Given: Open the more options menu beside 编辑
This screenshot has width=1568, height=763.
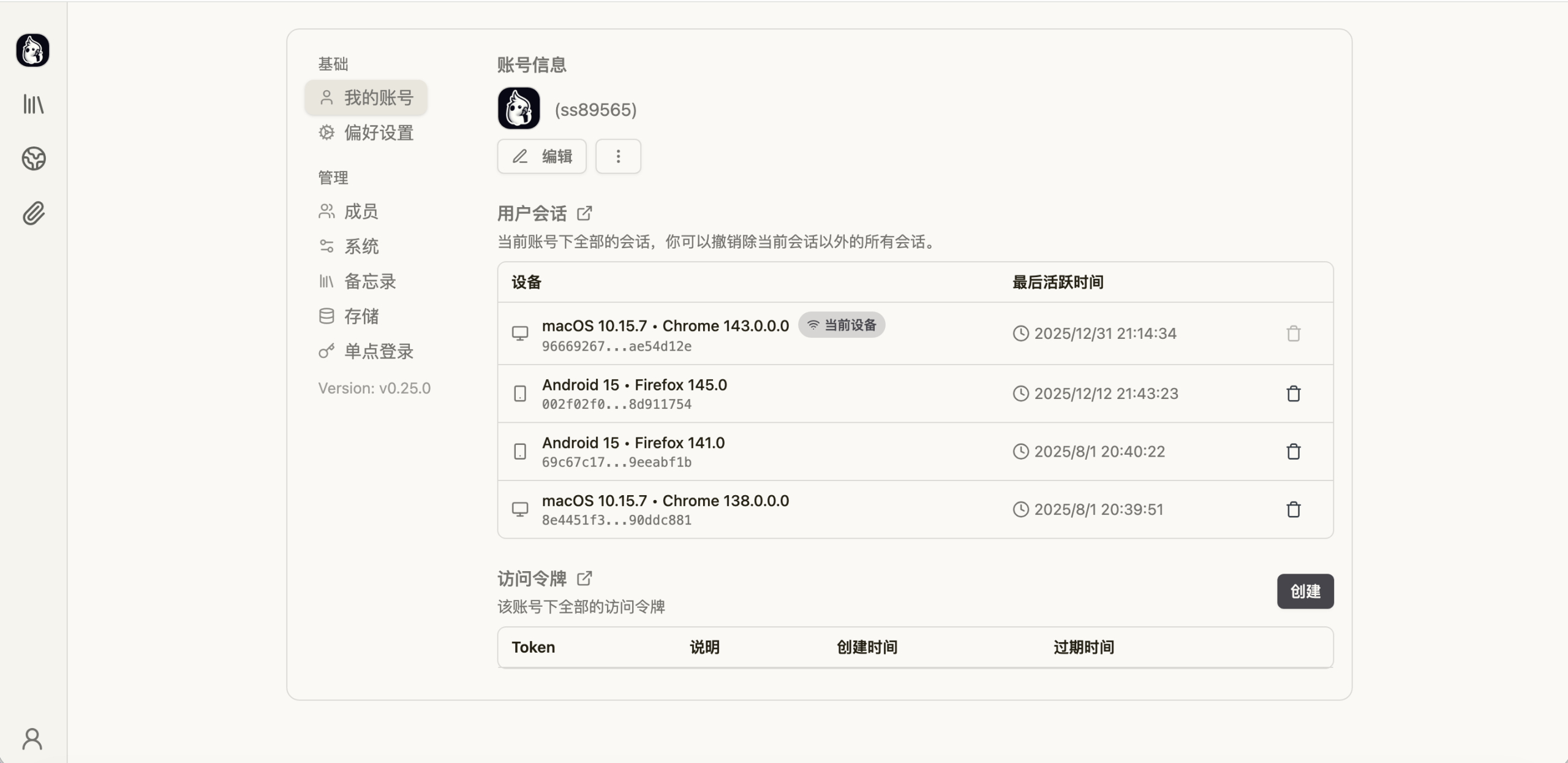Looking at the screenshot, I should click(618, 156).
